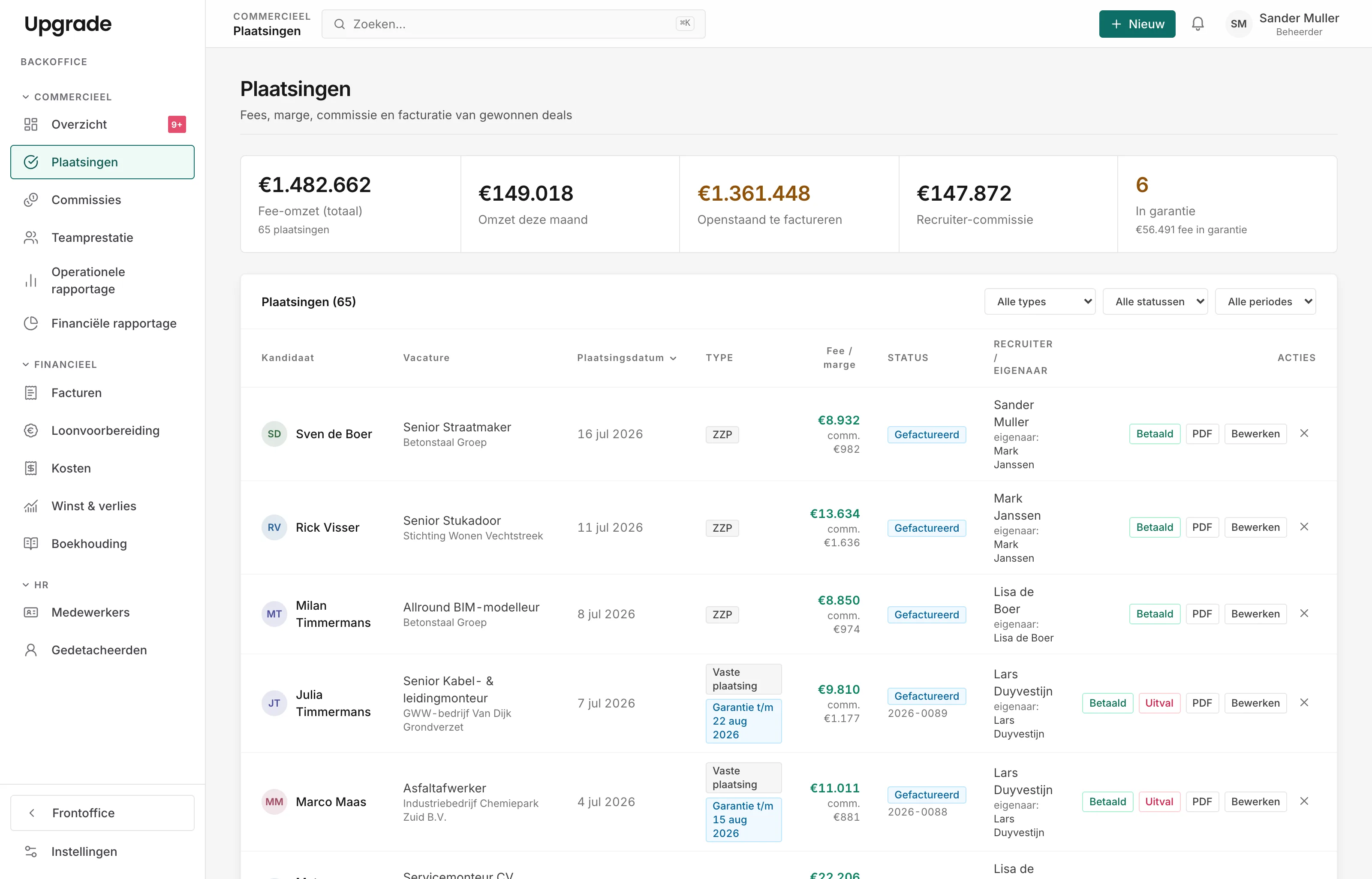Click the Boekhouding book icon
Image resolution: width=1372 pixels, height=879 pixels.
pyautogui.click(x=31, y=543)
